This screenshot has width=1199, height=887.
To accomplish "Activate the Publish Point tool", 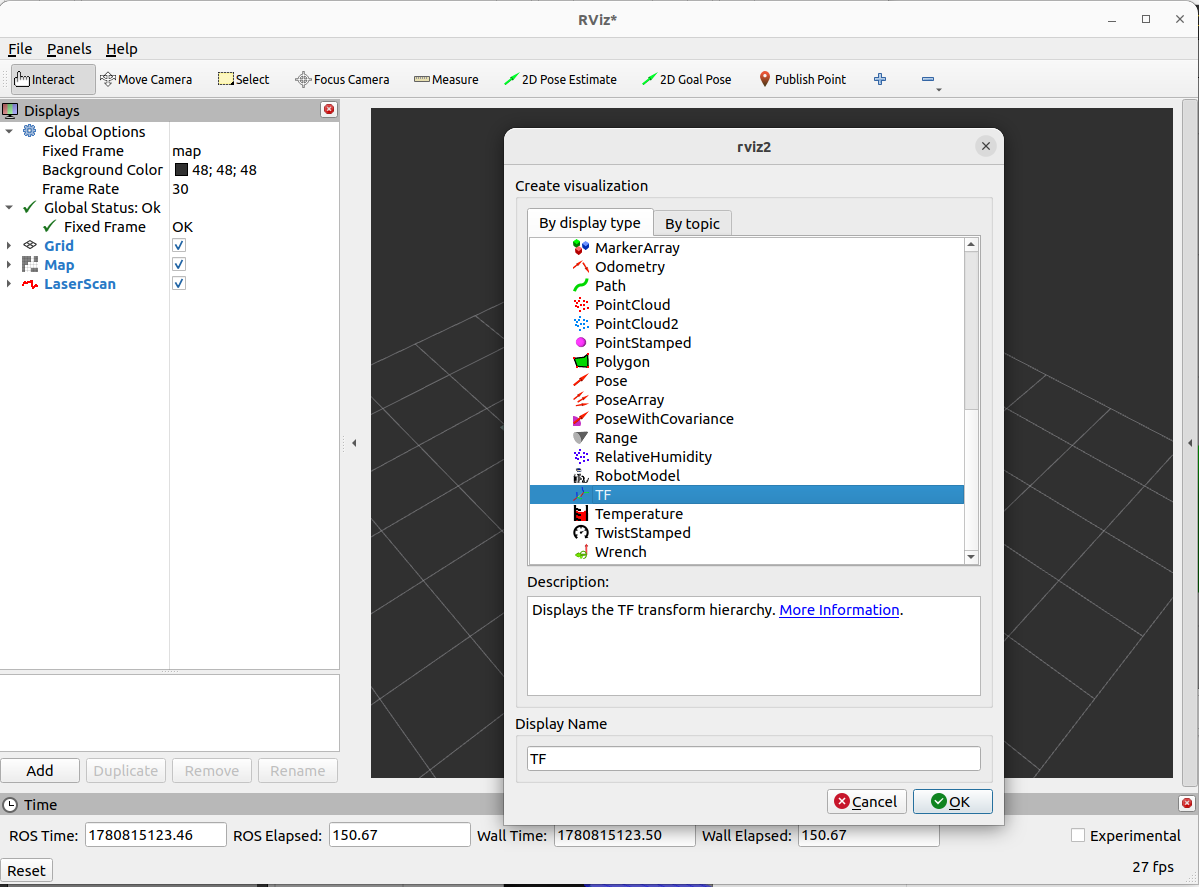I will [x=802, y=80].
